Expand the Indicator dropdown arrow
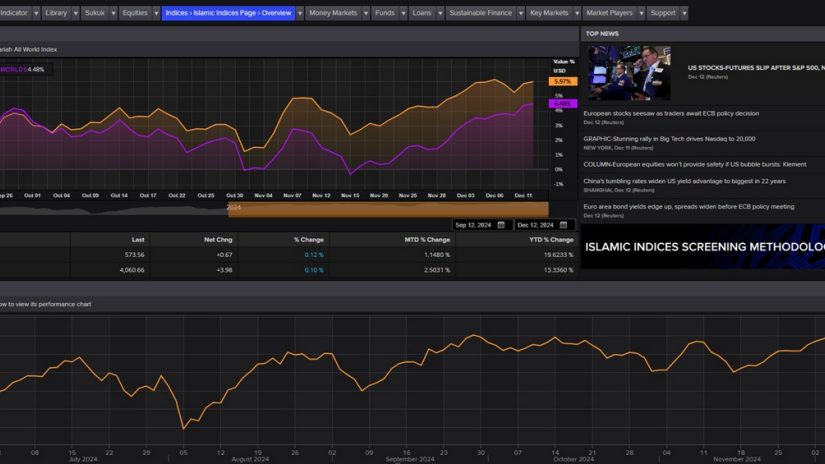825x464 pixels. click(36, 13)
